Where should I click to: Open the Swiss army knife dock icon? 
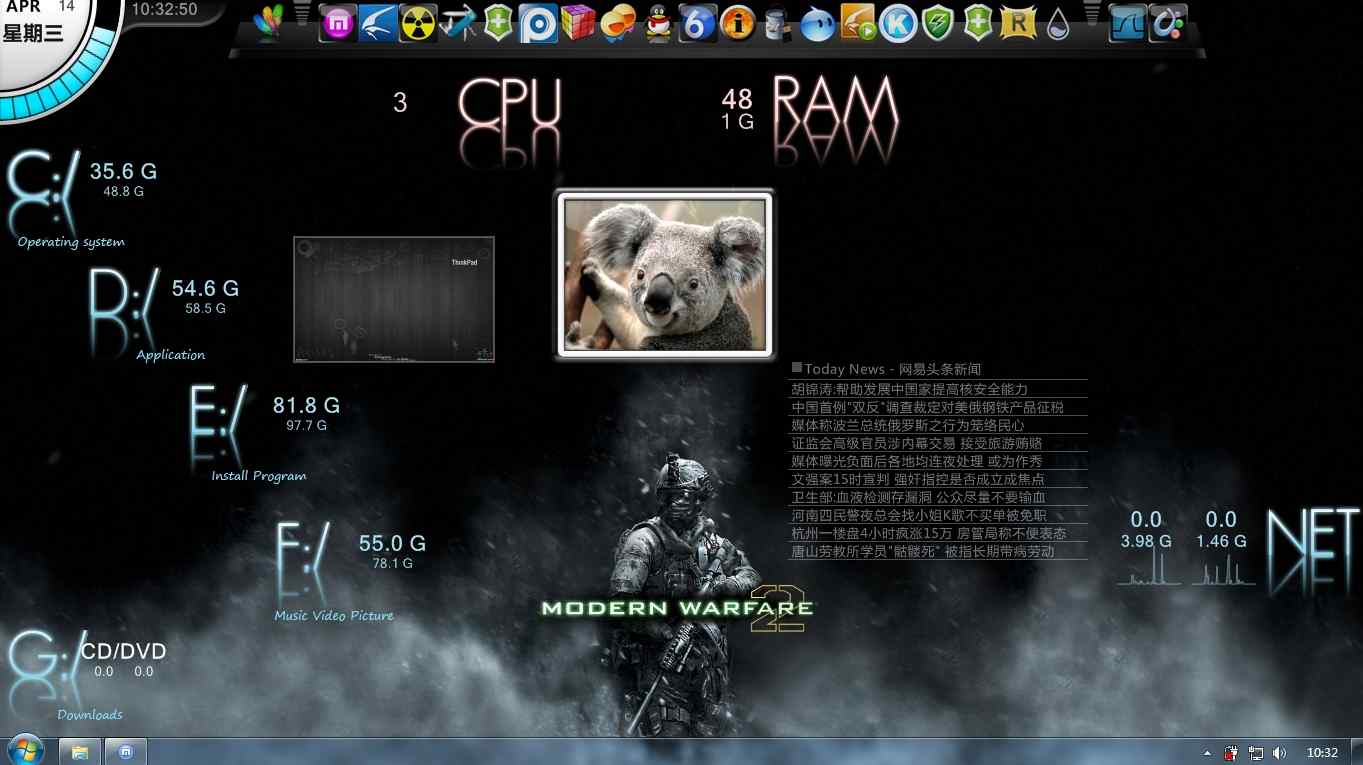coord(458,23)
